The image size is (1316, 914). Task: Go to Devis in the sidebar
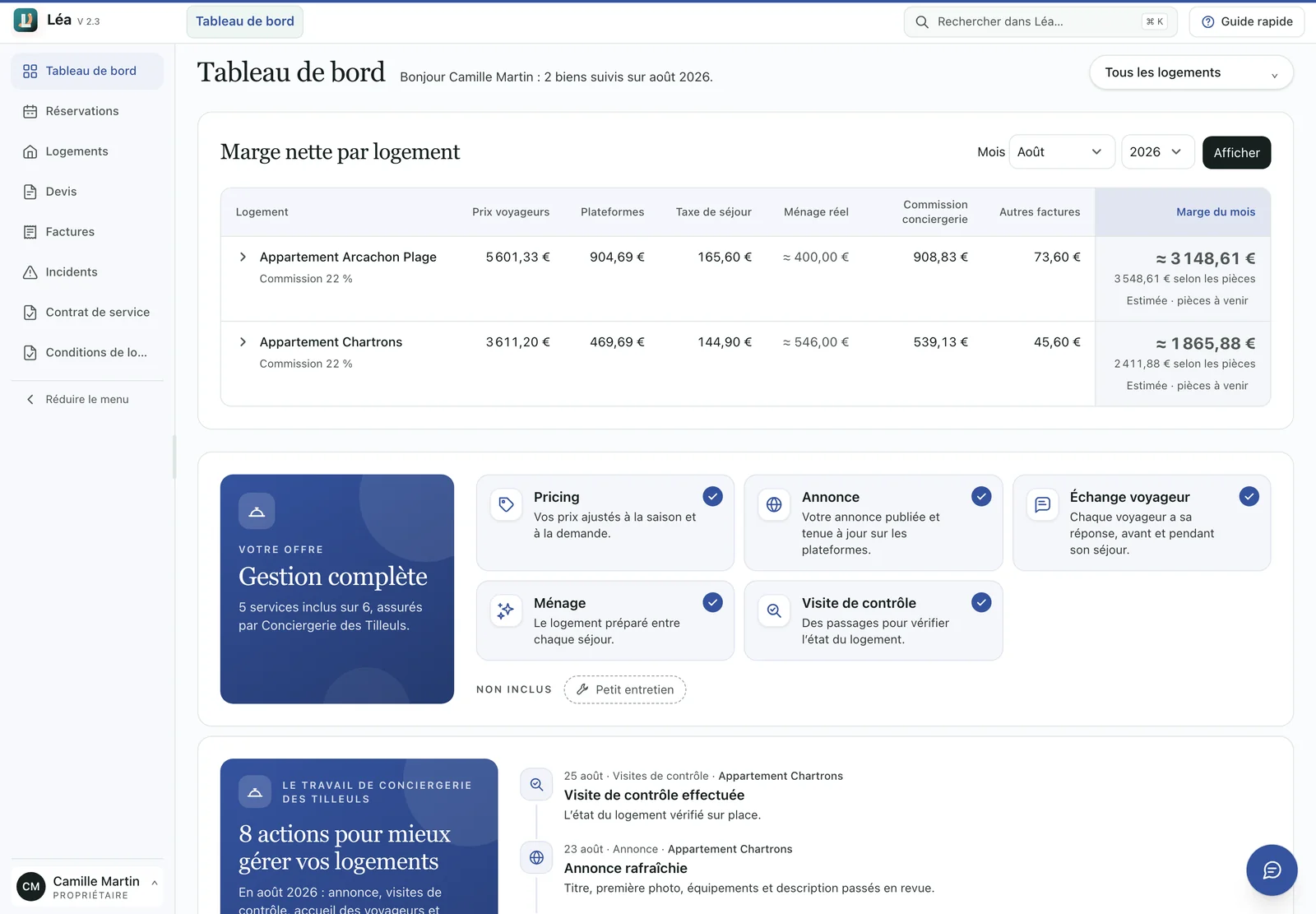pyautogui.click(x=87, y=192)
